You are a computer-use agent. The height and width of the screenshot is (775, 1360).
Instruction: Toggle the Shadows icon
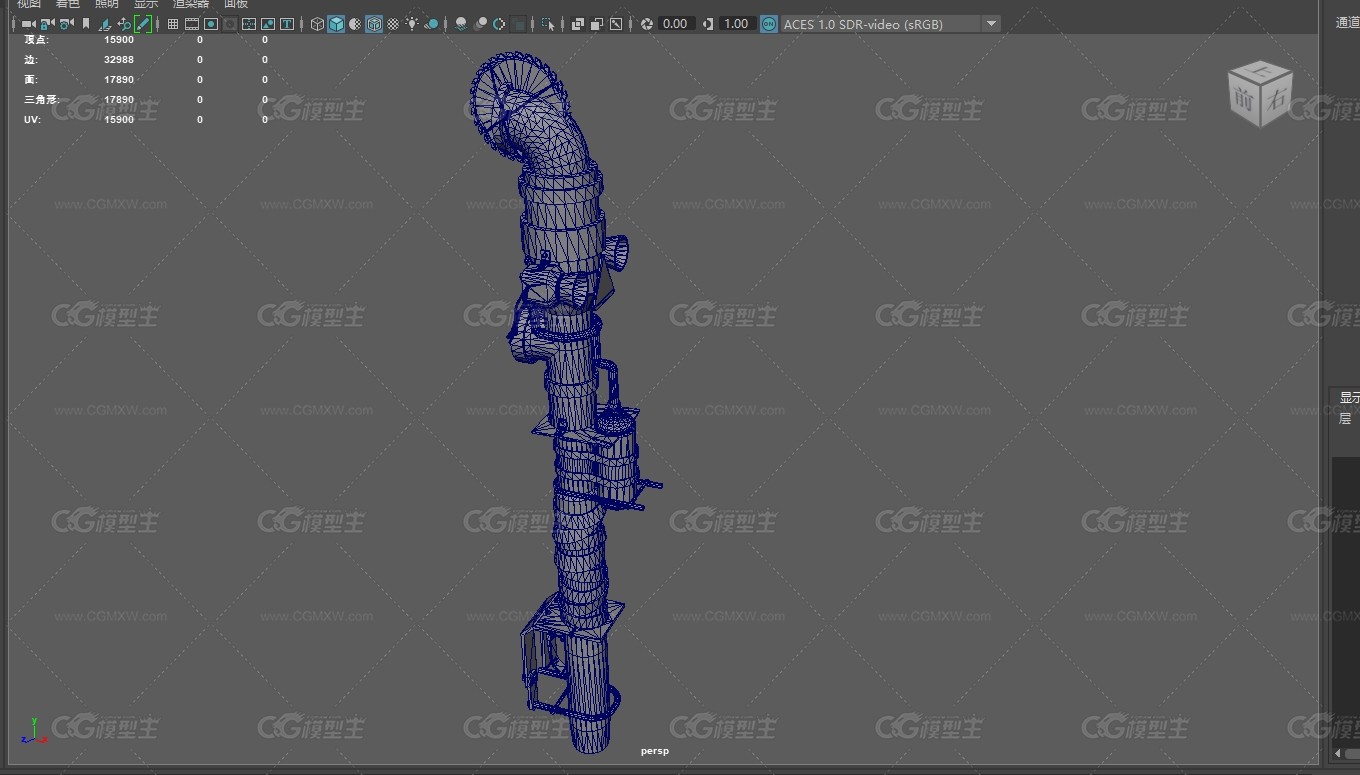coord(431,23)
